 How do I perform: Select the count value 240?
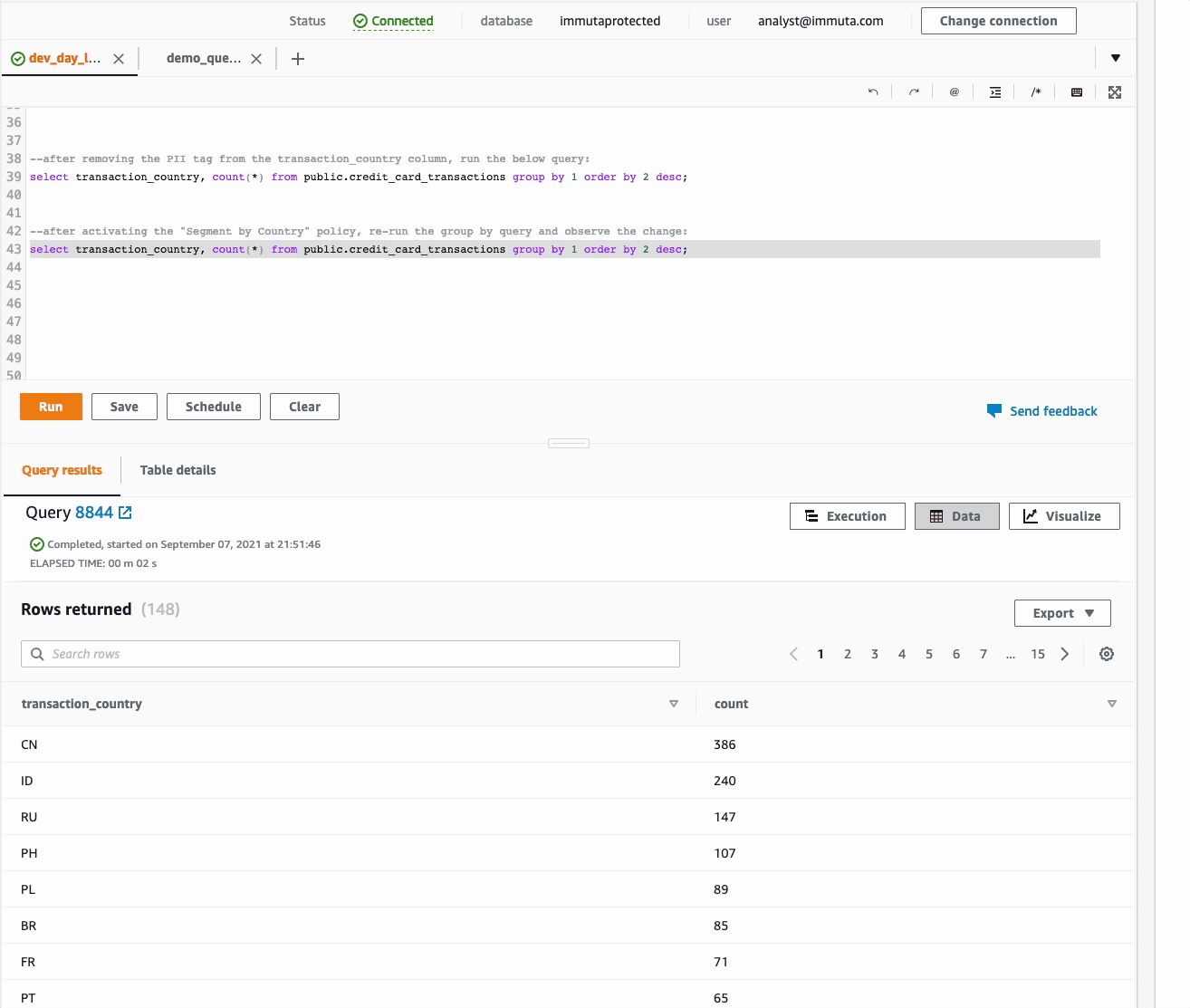pyautogui.click(x=725, y=781)
